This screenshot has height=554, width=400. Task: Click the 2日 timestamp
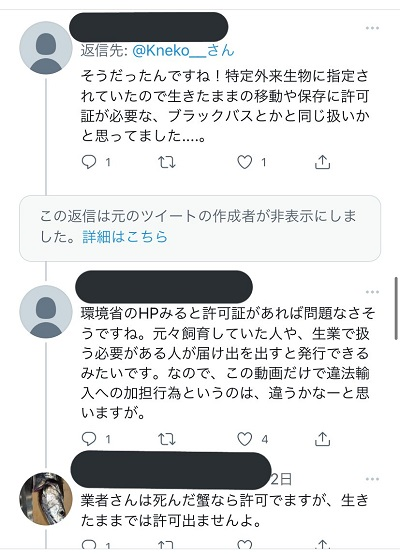click(282, 479)
